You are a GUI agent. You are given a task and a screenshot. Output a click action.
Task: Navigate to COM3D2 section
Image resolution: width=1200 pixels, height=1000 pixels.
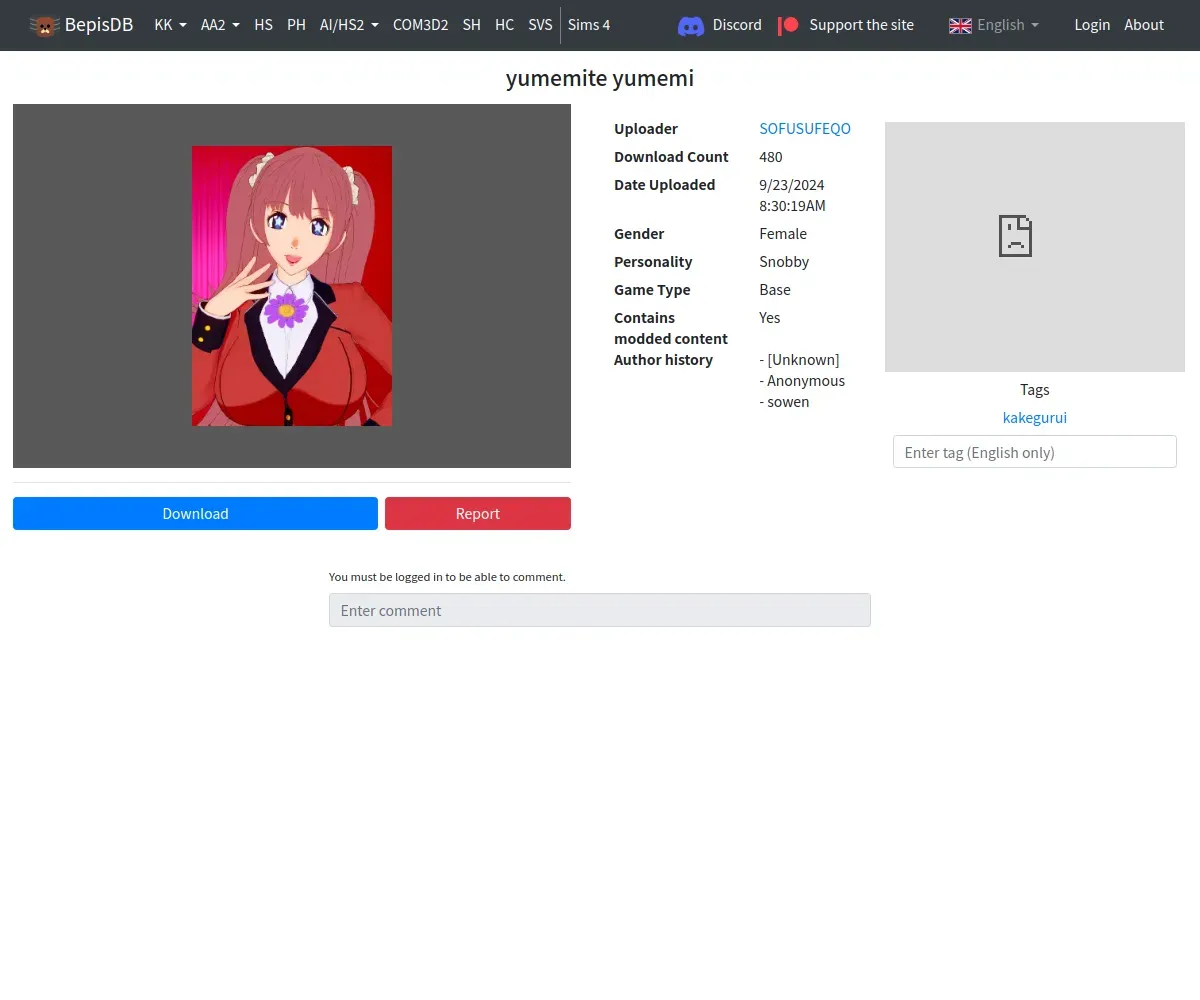tap(420, 25)
